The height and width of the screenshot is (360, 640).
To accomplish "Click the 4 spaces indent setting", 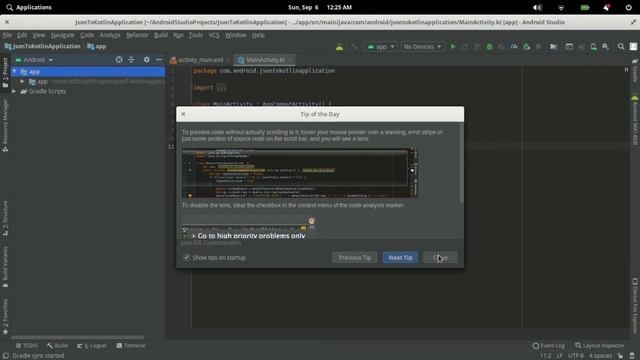I will click(x=600, y=356).
